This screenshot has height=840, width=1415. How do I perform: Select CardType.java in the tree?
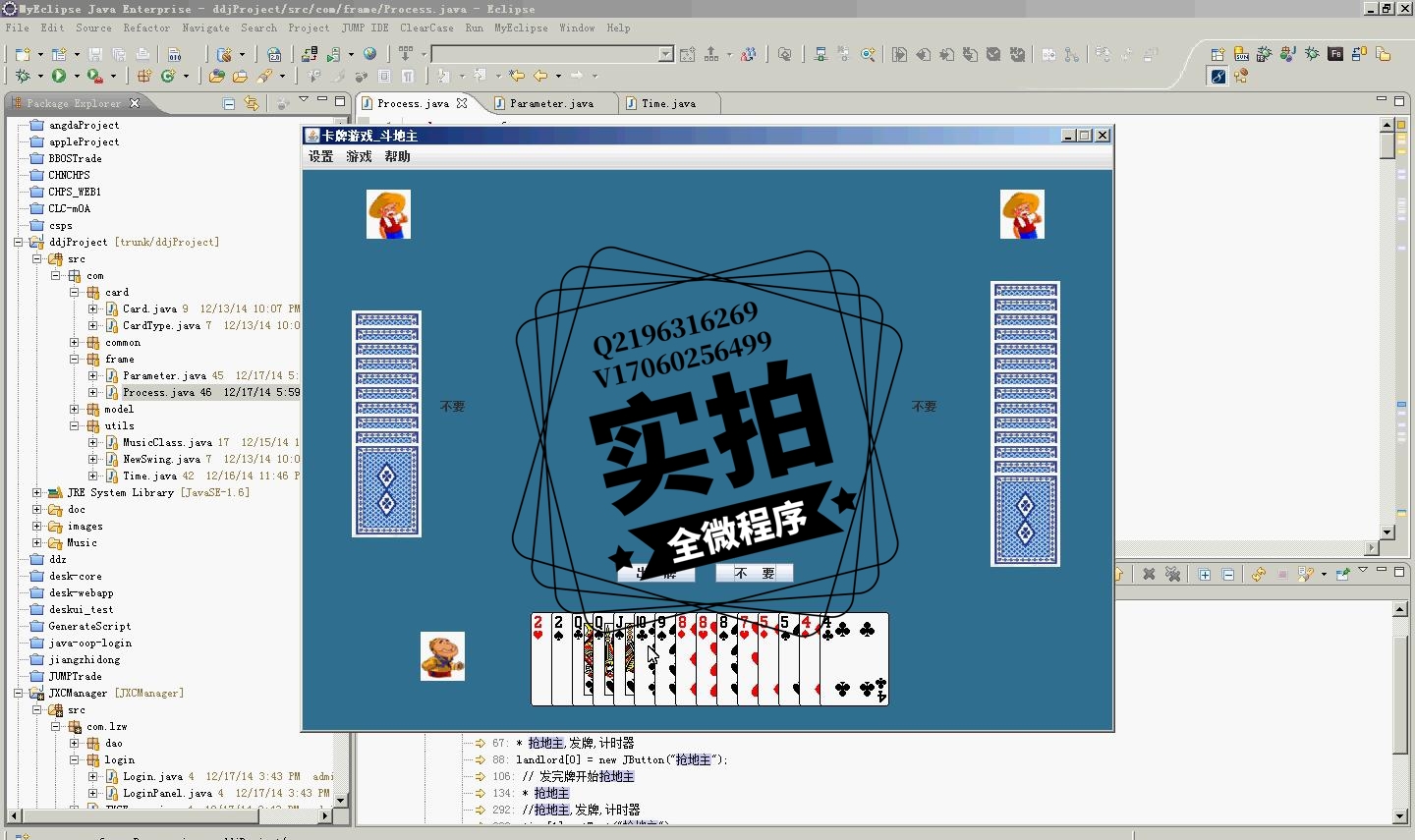(161, 325)
